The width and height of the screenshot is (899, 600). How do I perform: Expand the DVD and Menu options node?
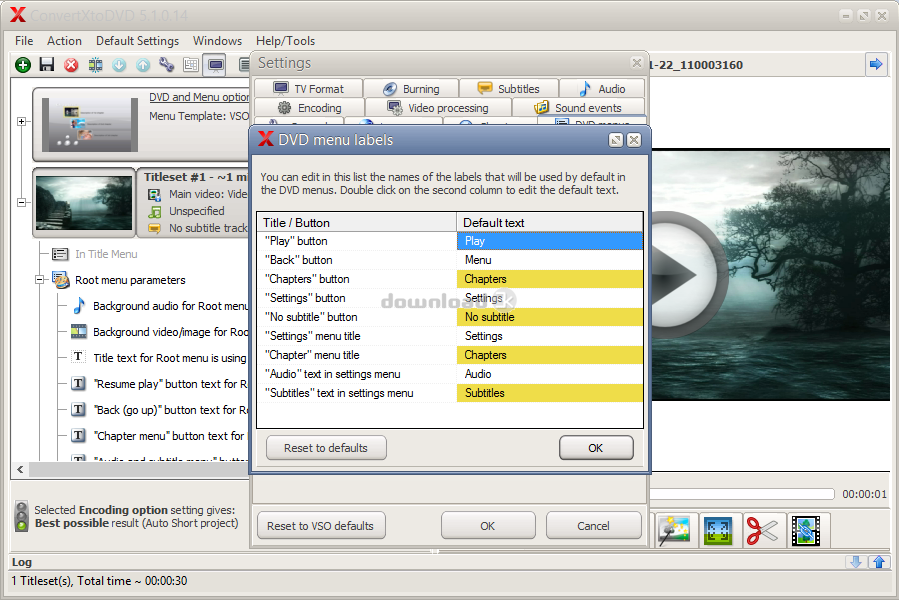pyautogui.click(x=21, y=122)
